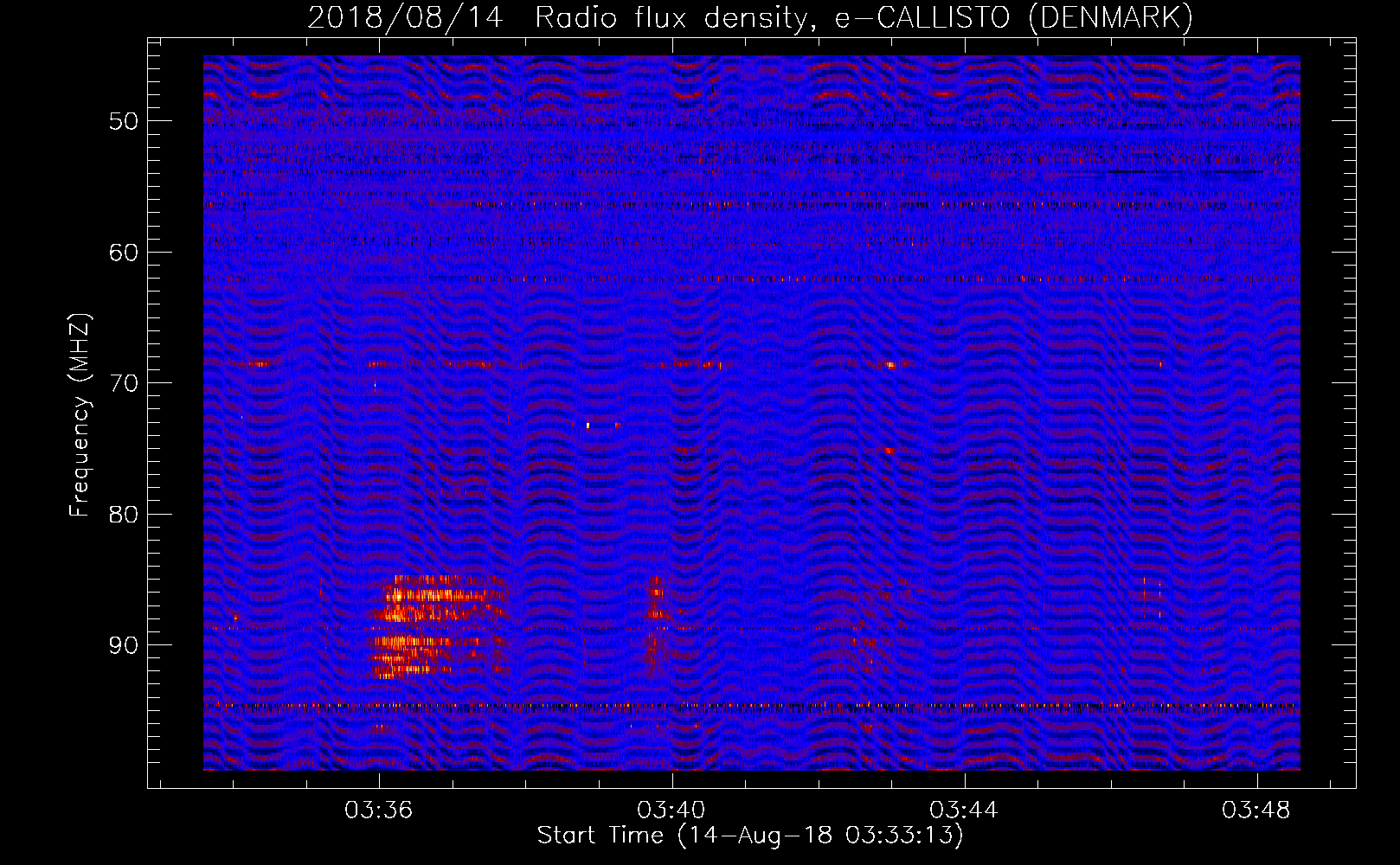Click the 03:44 time tick label
1400x865 pixels.
(x=964, y=811)
